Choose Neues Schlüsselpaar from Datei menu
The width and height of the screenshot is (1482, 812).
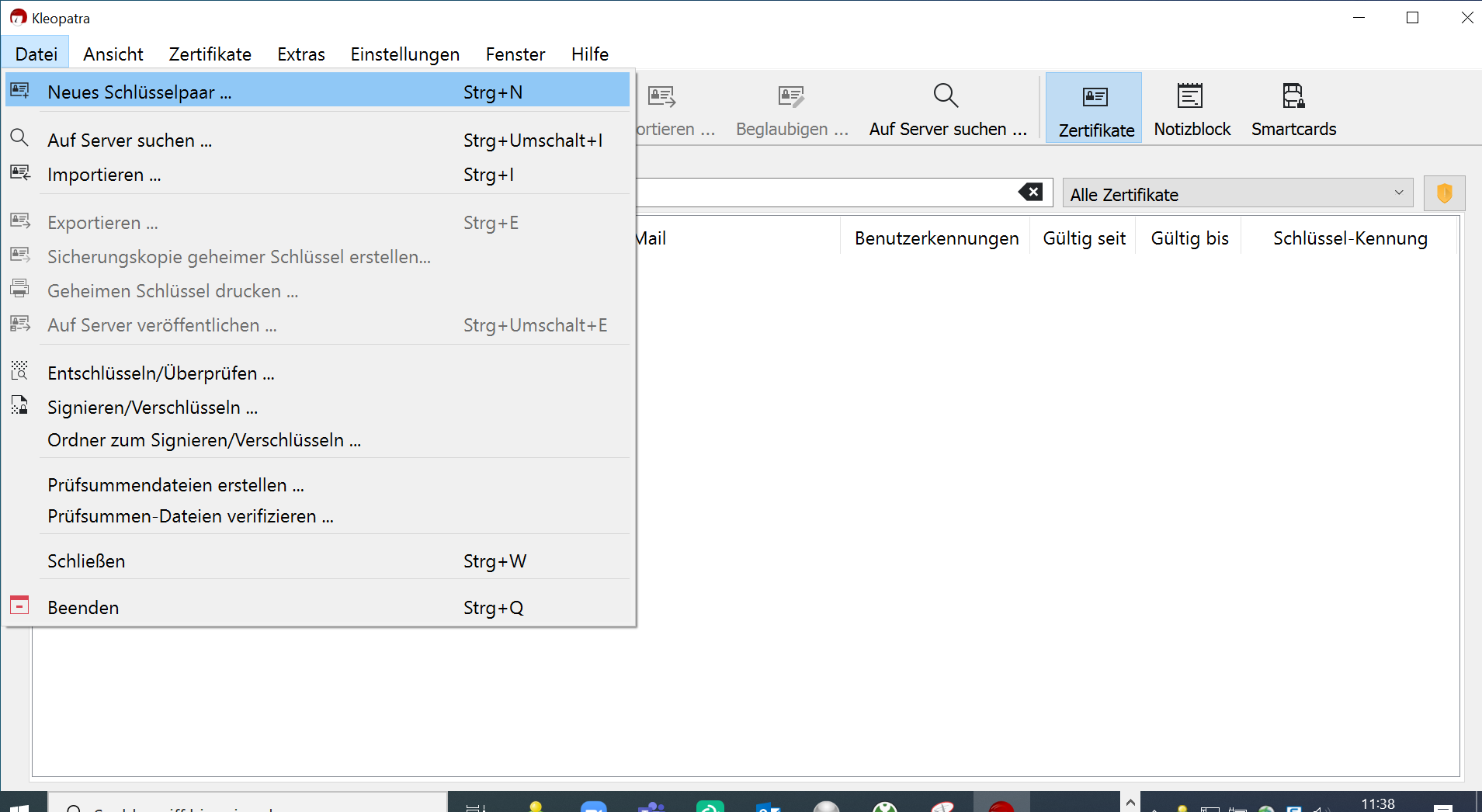(140, 92)
